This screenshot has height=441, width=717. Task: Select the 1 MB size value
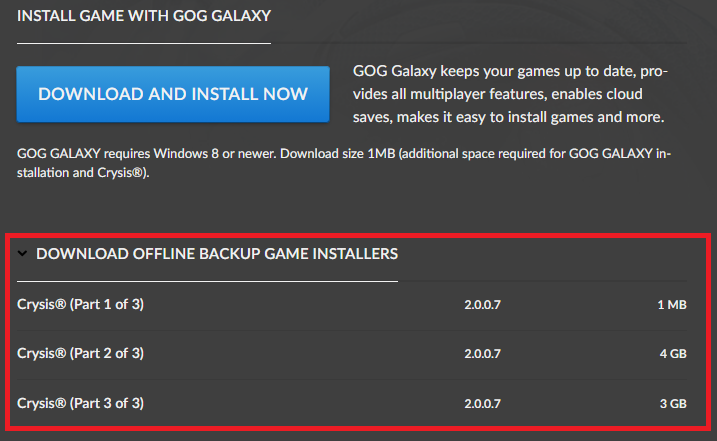pos(672,305)
